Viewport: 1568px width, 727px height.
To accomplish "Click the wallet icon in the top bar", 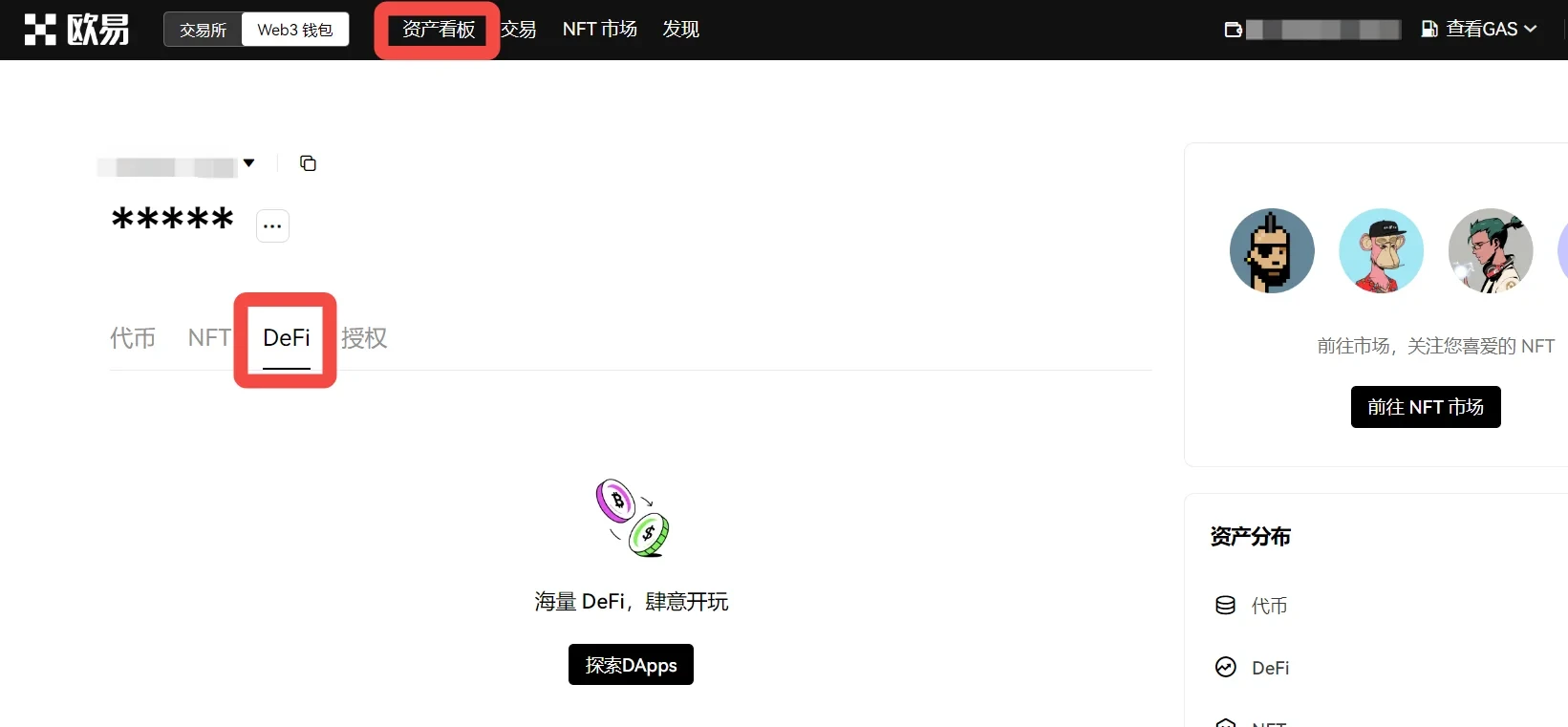I will click(1234, 30).
